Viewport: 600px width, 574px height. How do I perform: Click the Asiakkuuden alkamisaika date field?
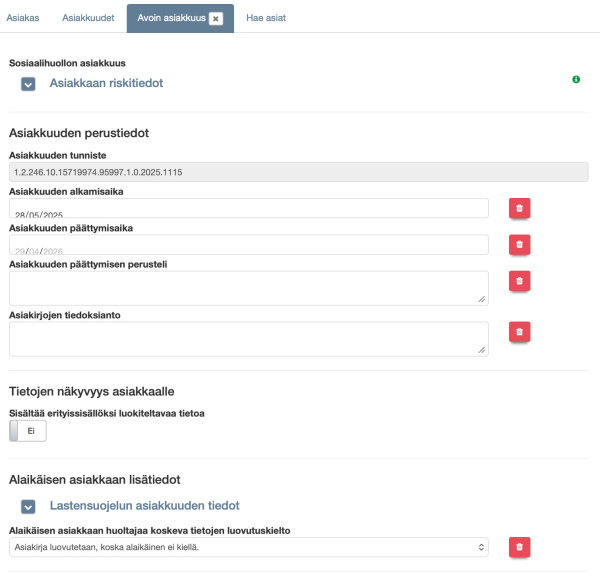(249, 208)
